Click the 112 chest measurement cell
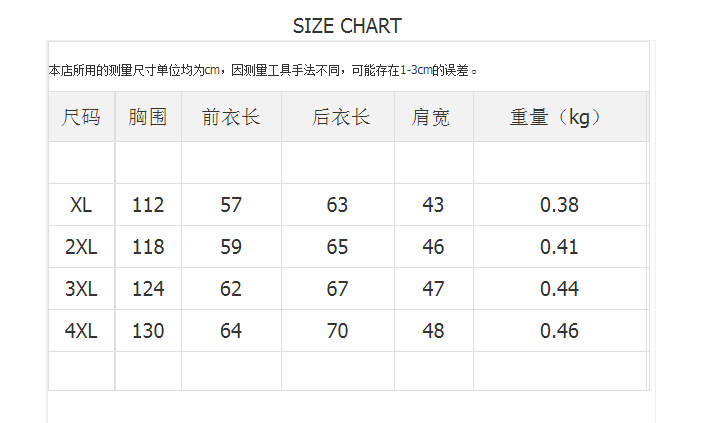The image size is (709, 423). click(x=148, y=205)
